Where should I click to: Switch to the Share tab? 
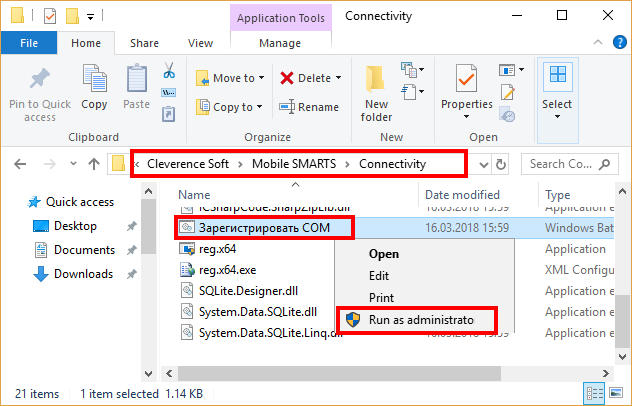[x=144, y=43]
